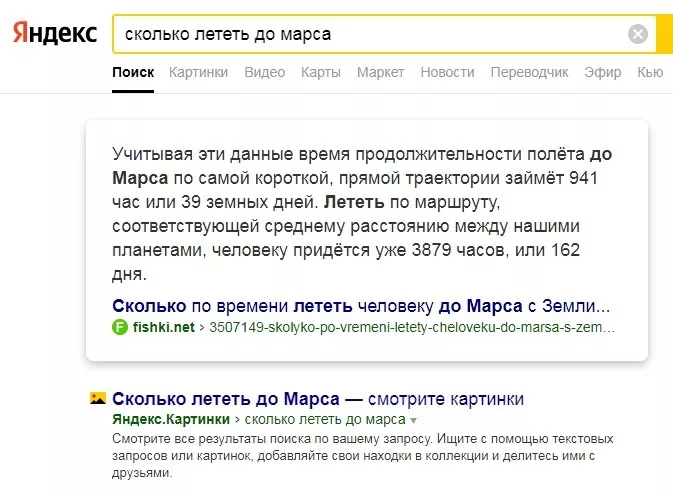The height and width of the screenshot is (493, 673).
Task: Click the description 'Смотрите все результаты поиска'
Action: (363, 456)
